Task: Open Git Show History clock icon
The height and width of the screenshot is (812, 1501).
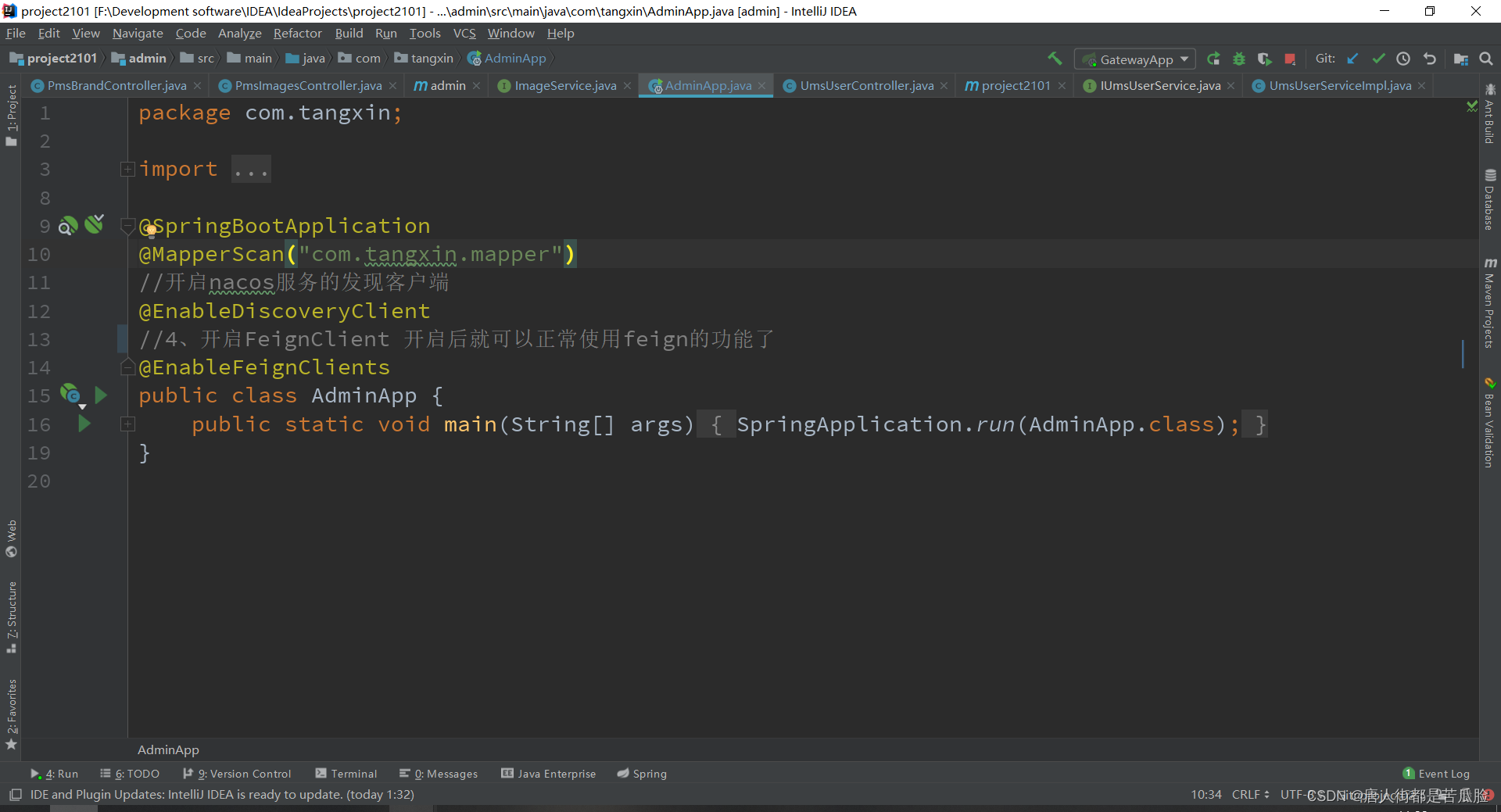Action: click(x=1403, y=59)
